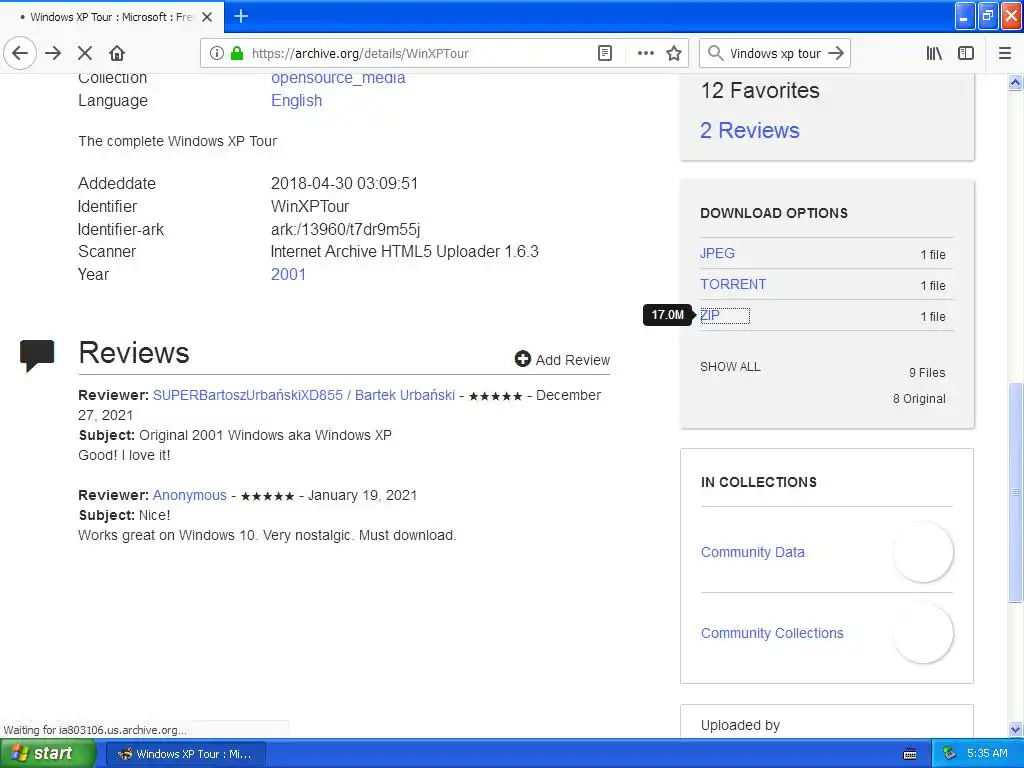Toggle reader view icon

pyautogui.click(x=605, y=53)
